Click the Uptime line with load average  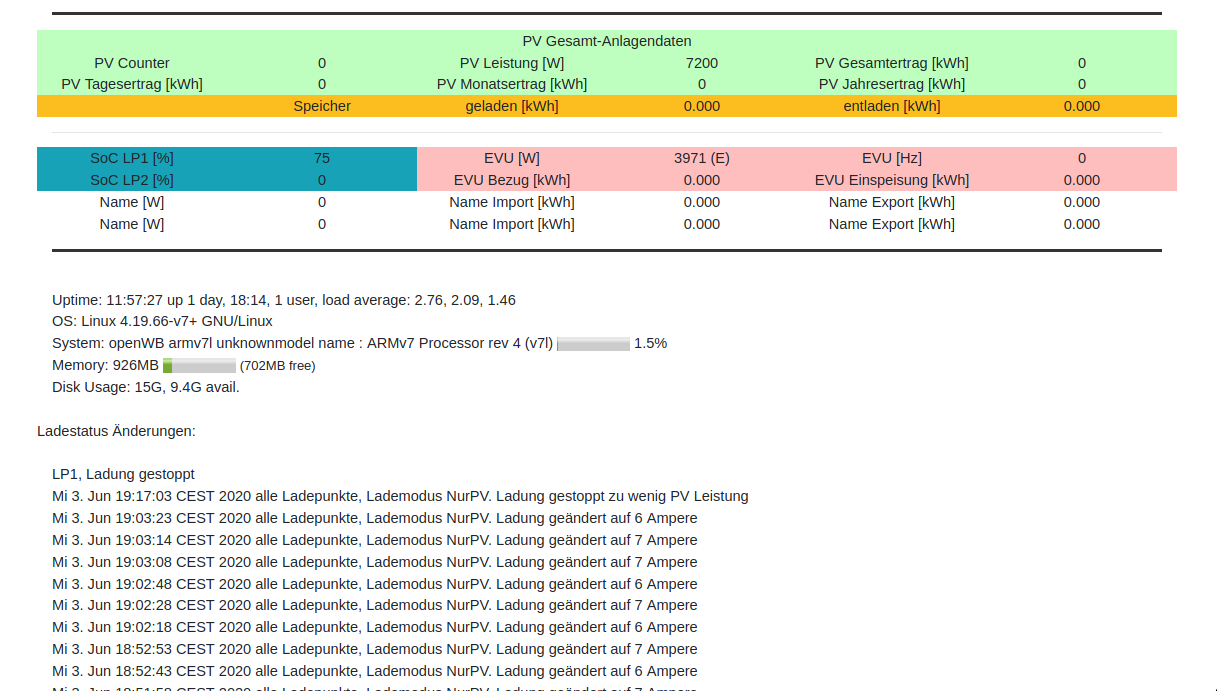tap(284, 300)
